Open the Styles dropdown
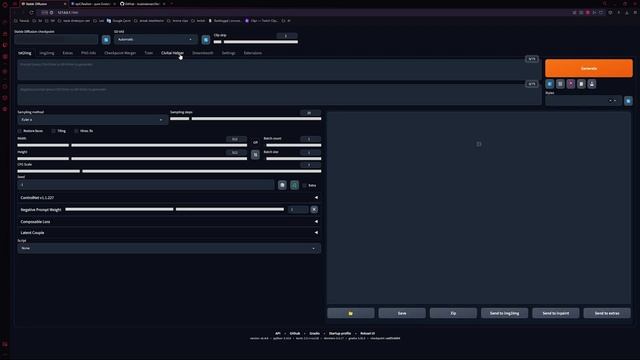The width and height of the screenshot is (640, 360). [583, 101]
